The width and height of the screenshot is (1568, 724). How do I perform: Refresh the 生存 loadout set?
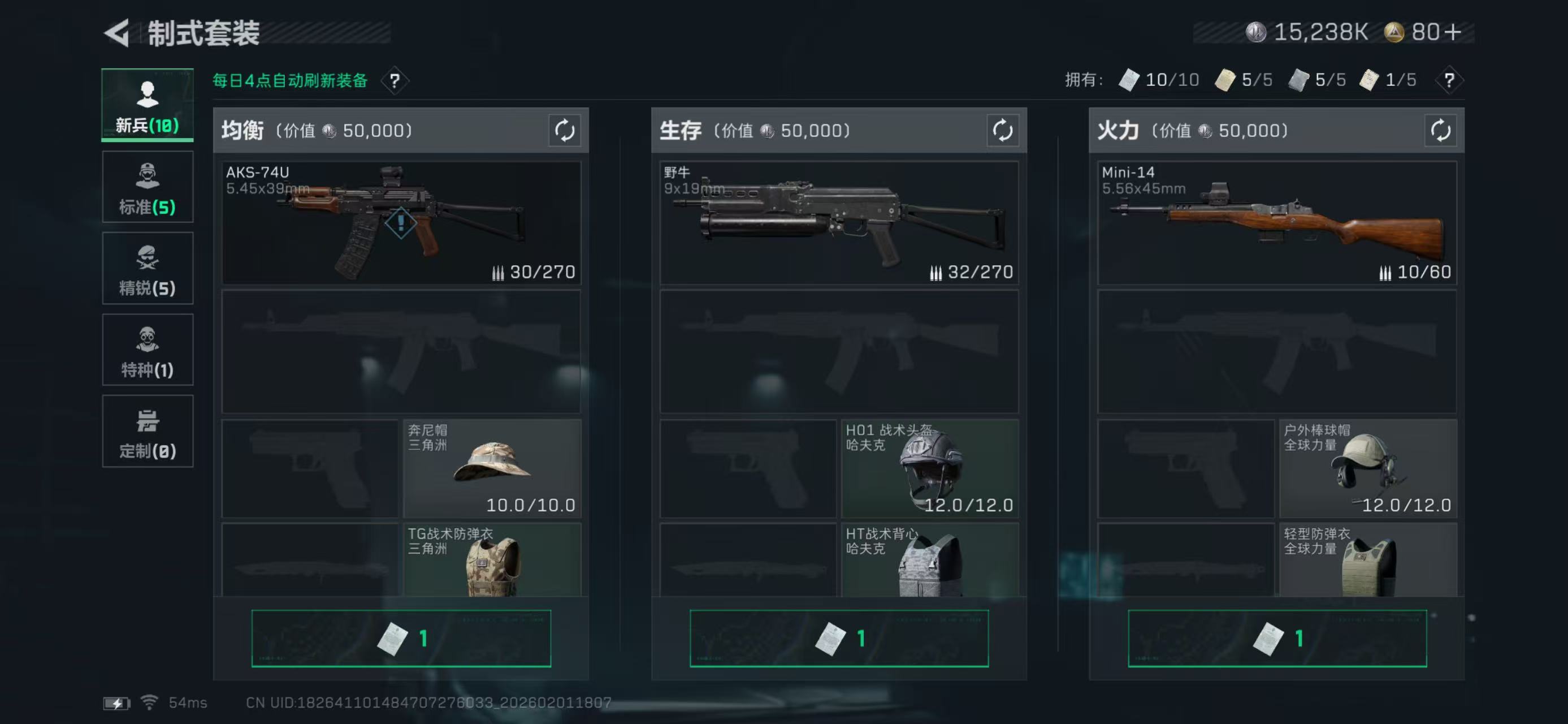tap(1002, 130)
